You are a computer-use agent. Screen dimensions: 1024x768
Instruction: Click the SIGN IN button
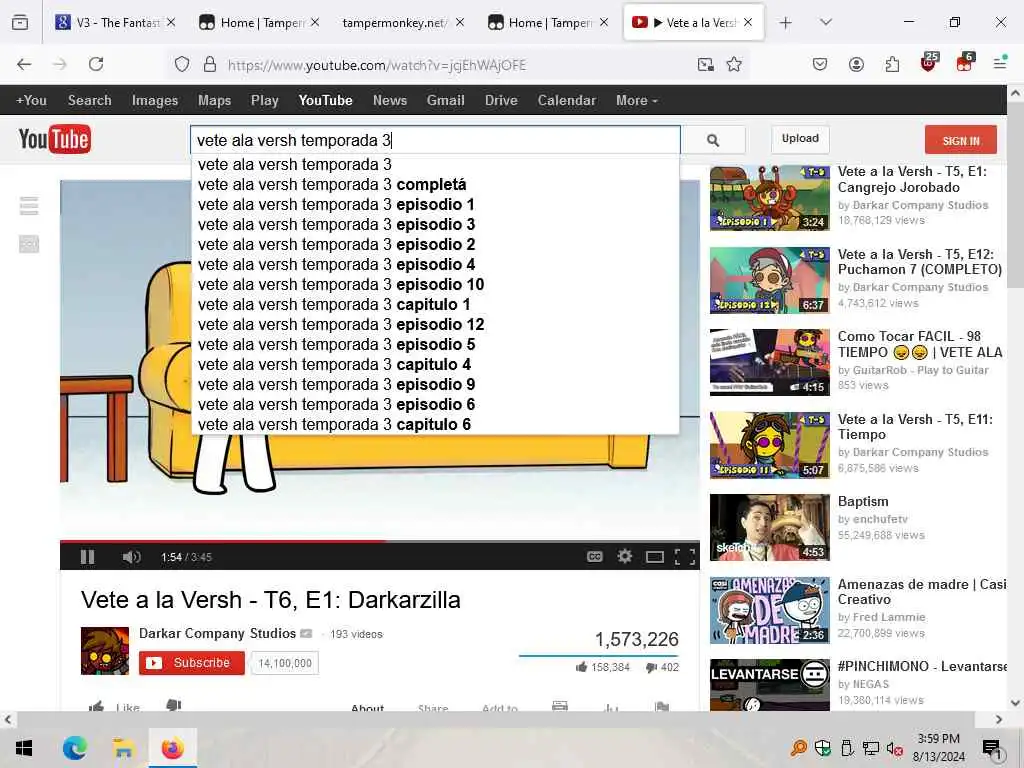pos(961,140)
